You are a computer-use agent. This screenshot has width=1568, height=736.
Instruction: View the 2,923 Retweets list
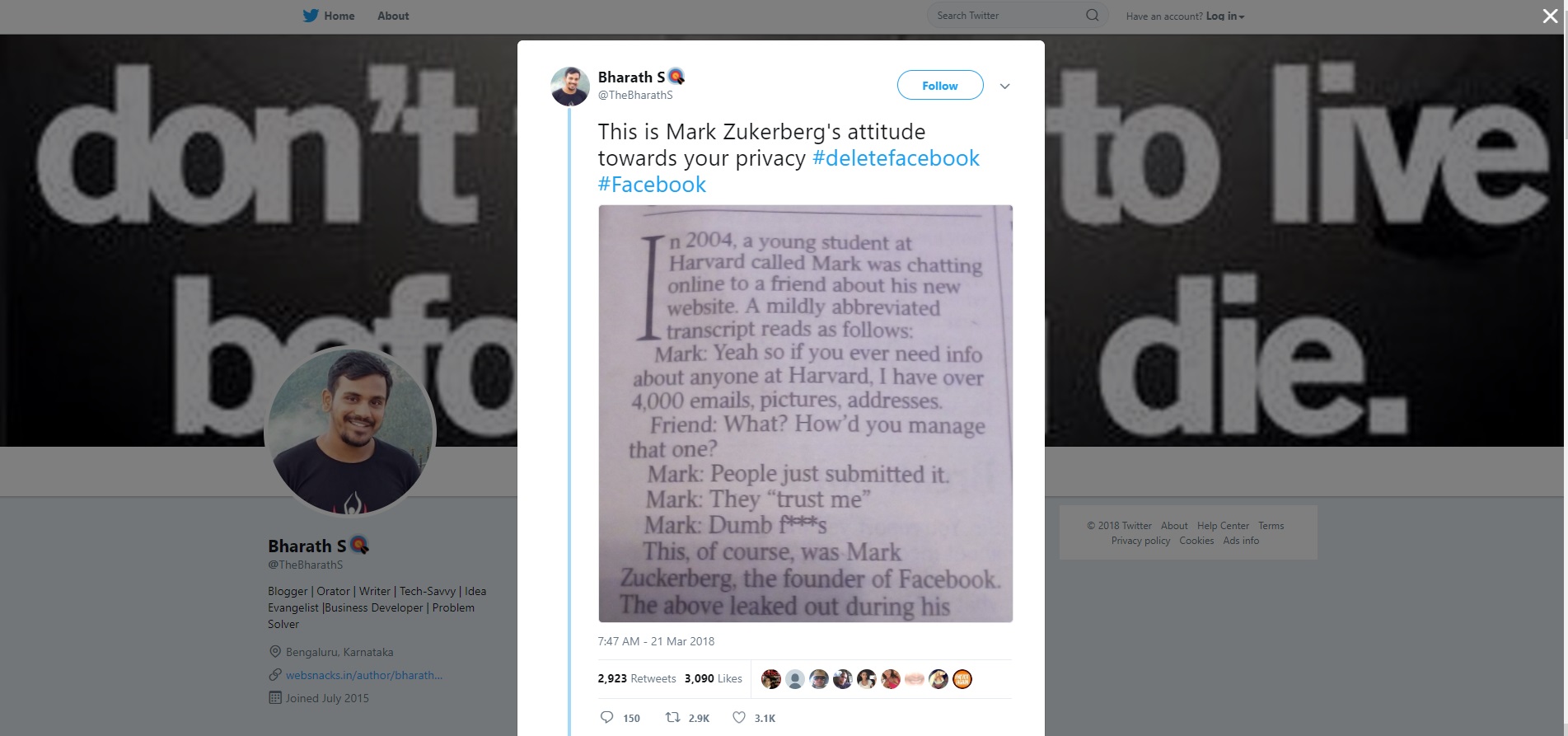click(x=637, y=678)
